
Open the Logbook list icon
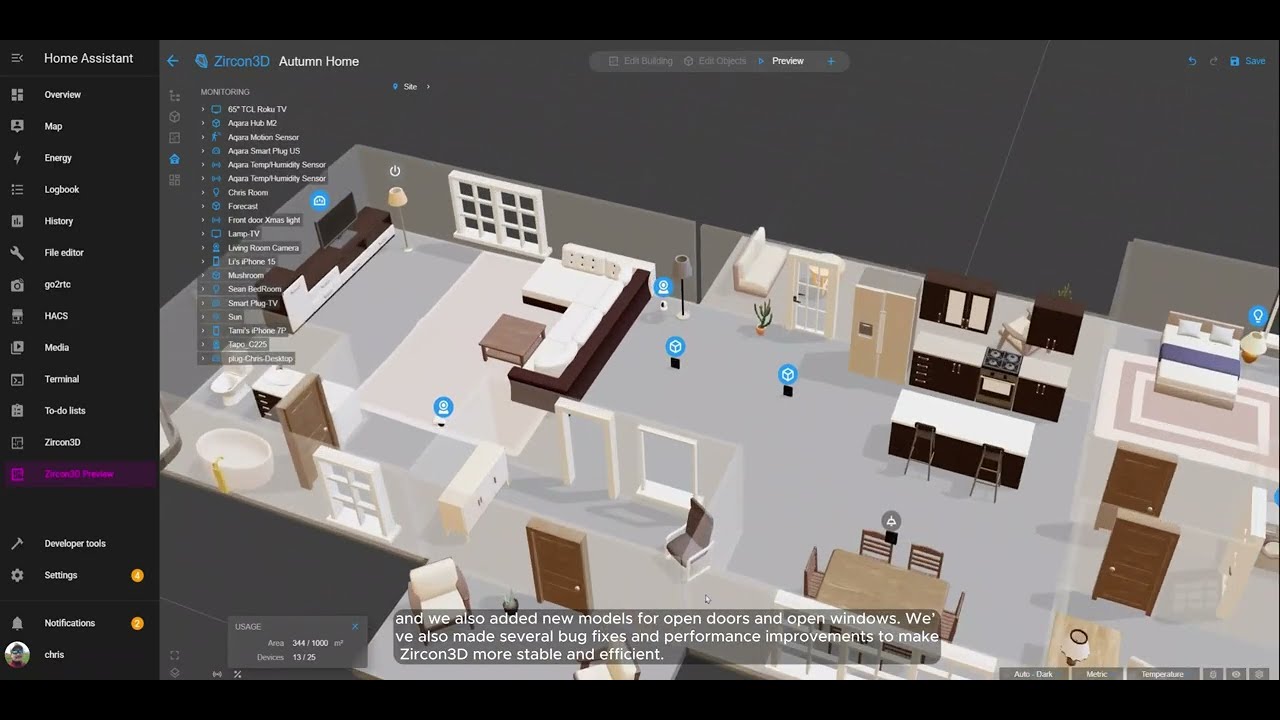[17, 190]
